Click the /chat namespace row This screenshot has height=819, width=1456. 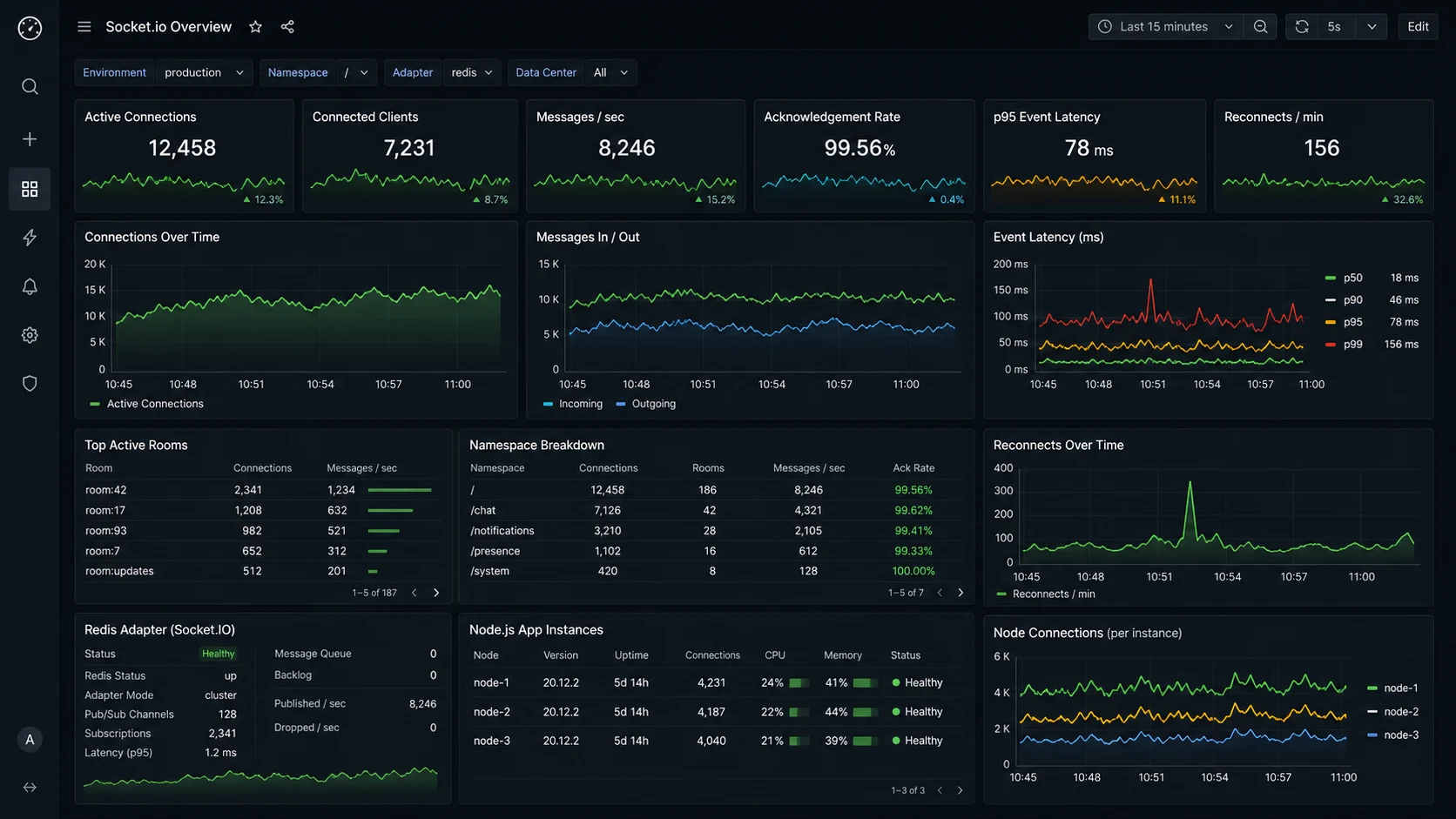click(716, 510)
